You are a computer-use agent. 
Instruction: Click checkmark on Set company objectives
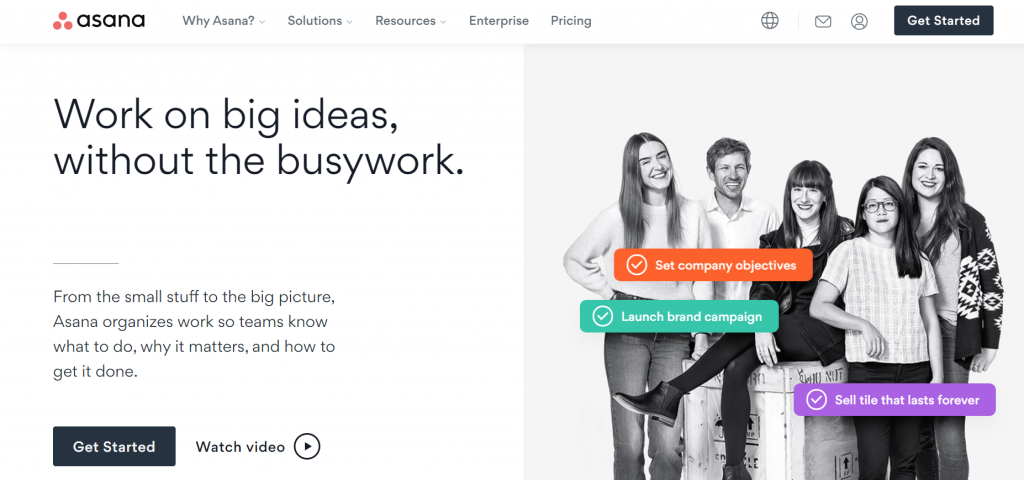pos(636,265)
